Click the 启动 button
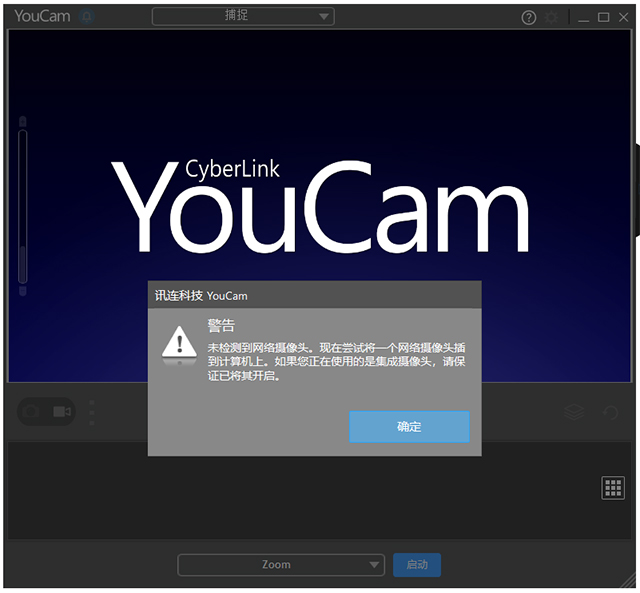The width and height of the screenshot is (640, 593). coord(417,565)
